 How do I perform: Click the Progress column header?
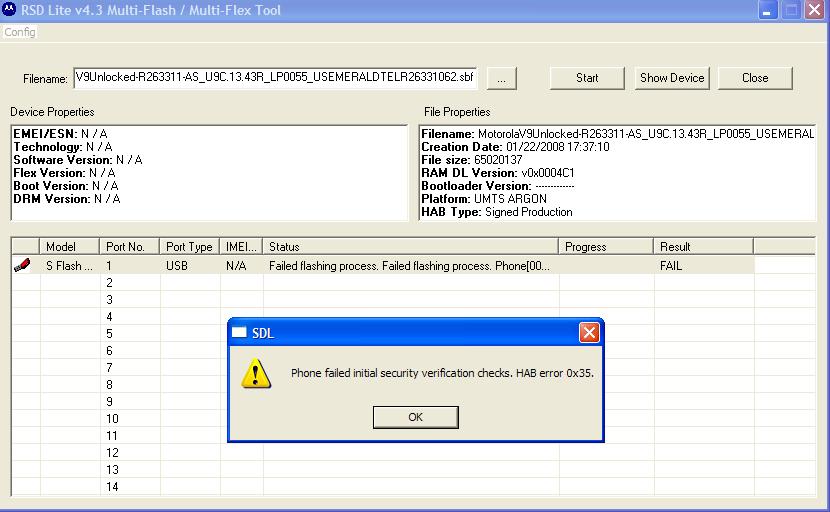606,247
